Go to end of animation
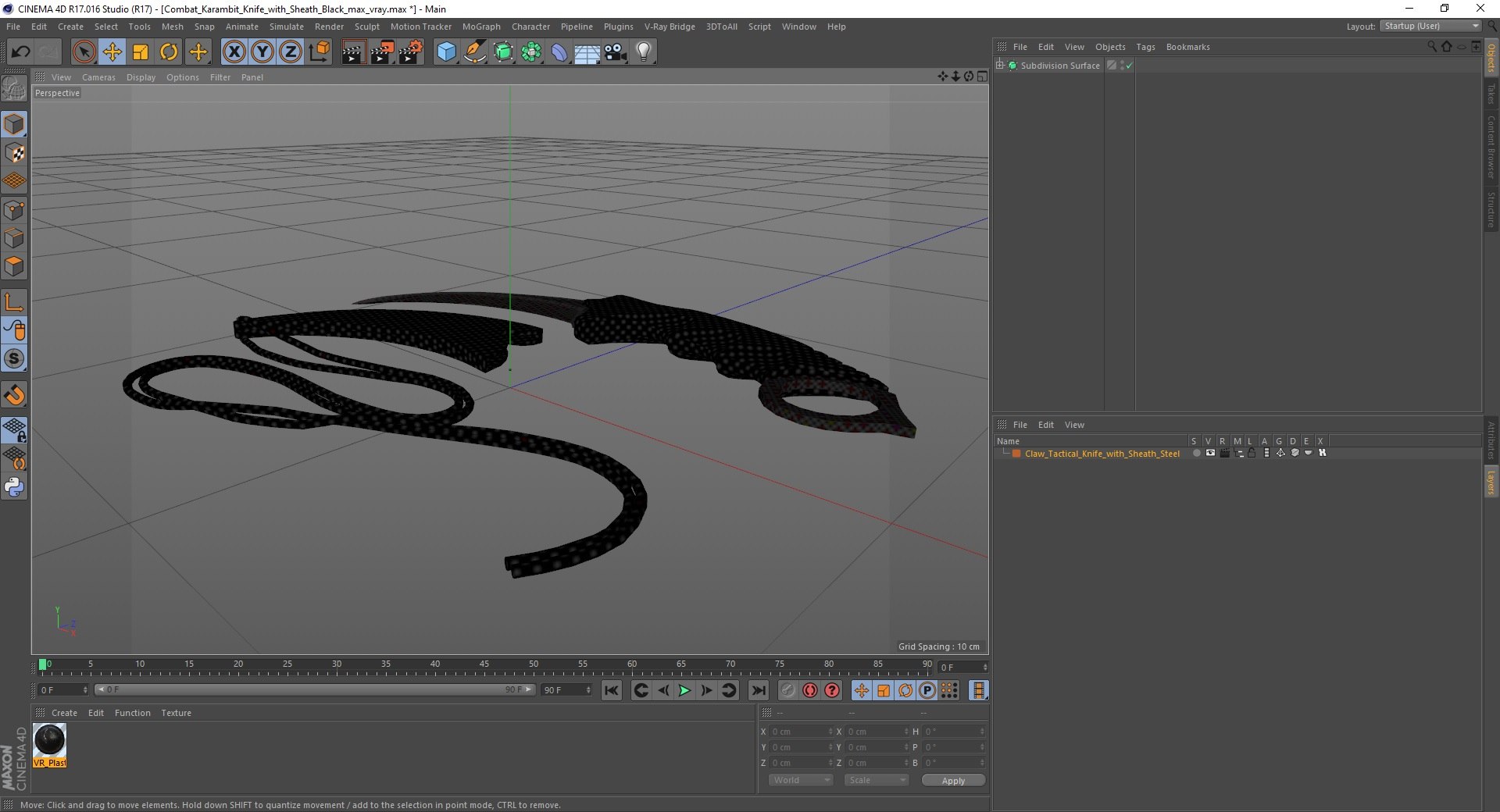The width and height of the screenshot is (1500, 812). tap(758, 690)
